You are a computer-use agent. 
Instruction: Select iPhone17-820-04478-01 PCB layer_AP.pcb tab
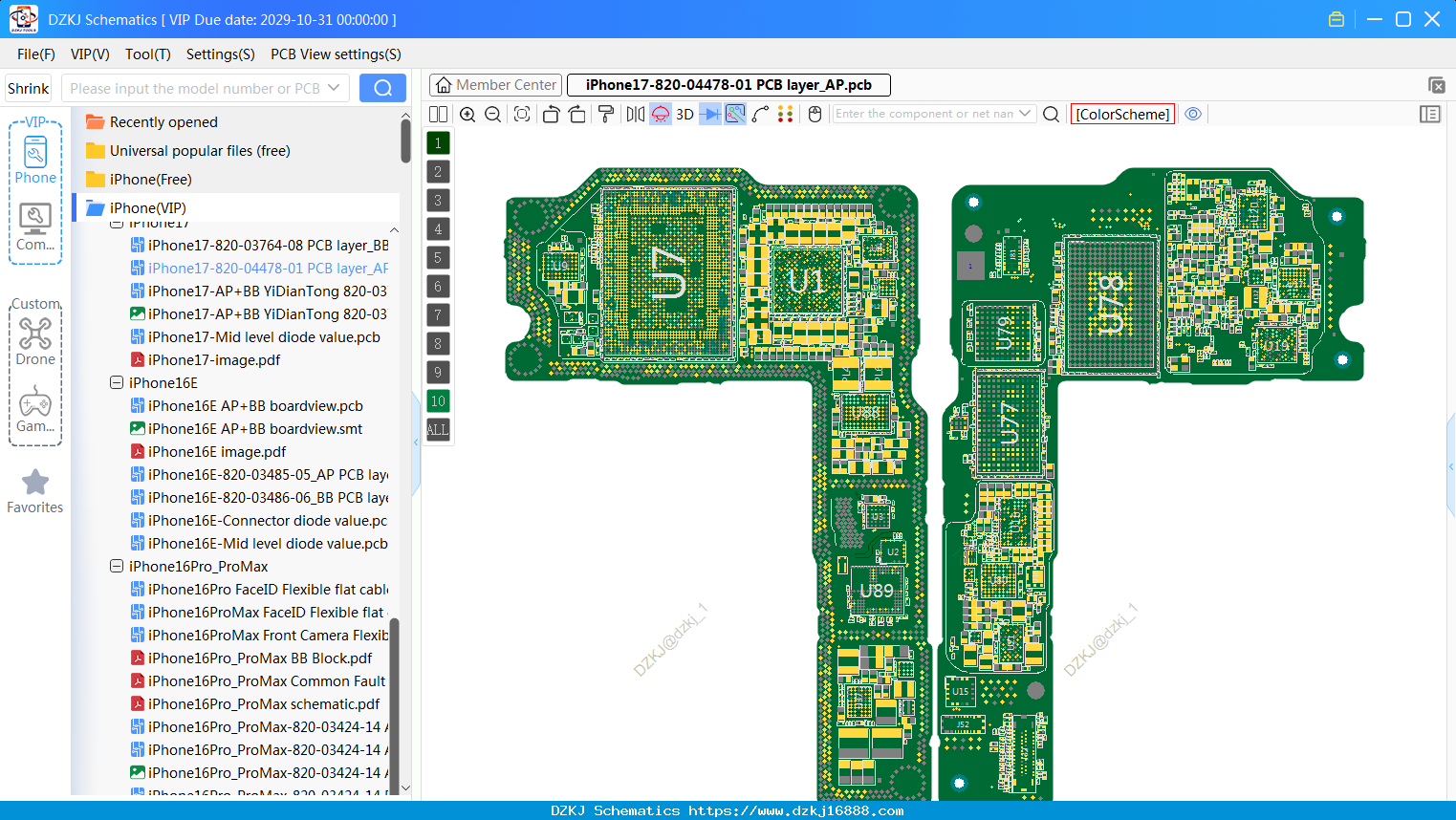[x=728, y=85]
